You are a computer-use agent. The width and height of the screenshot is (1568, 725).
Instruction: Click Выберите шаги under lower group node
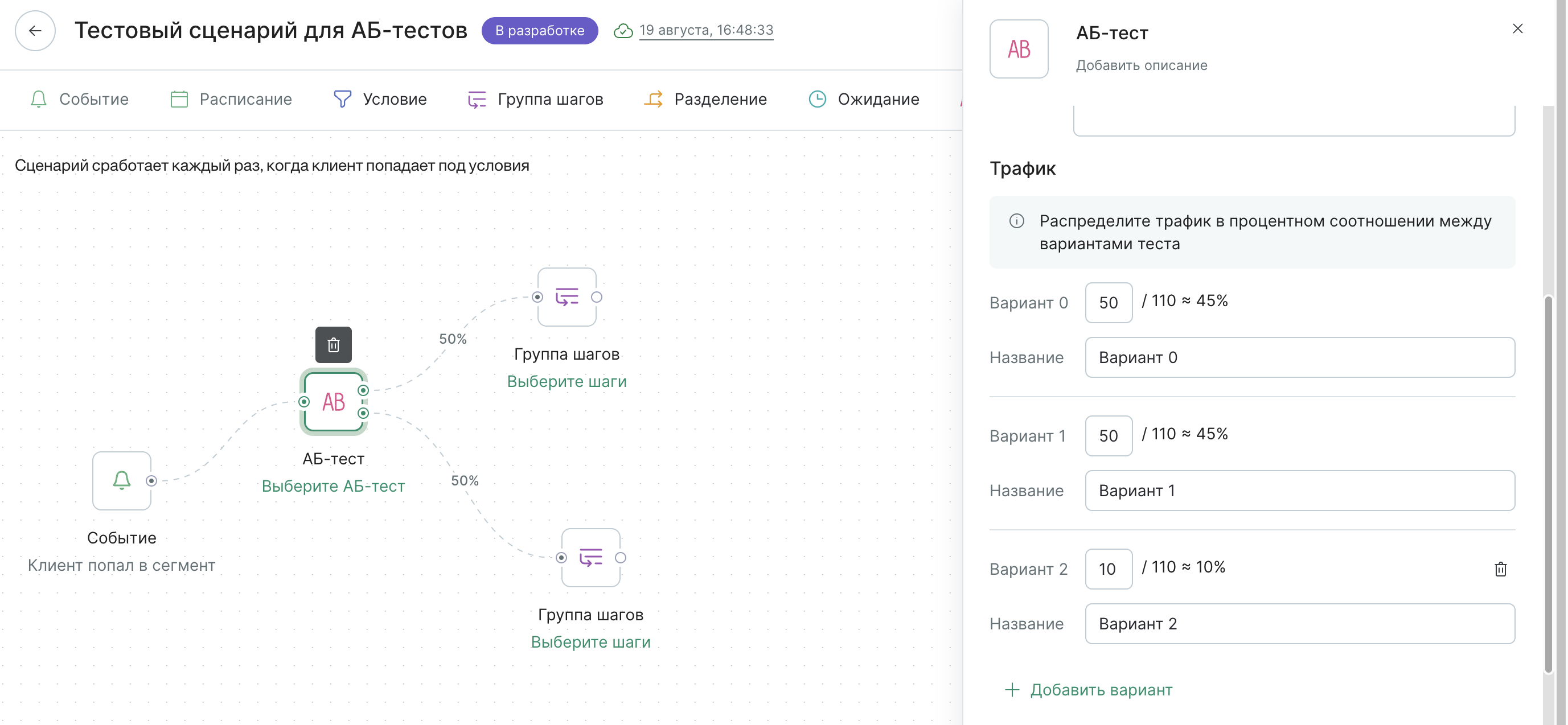pos(590,642)
